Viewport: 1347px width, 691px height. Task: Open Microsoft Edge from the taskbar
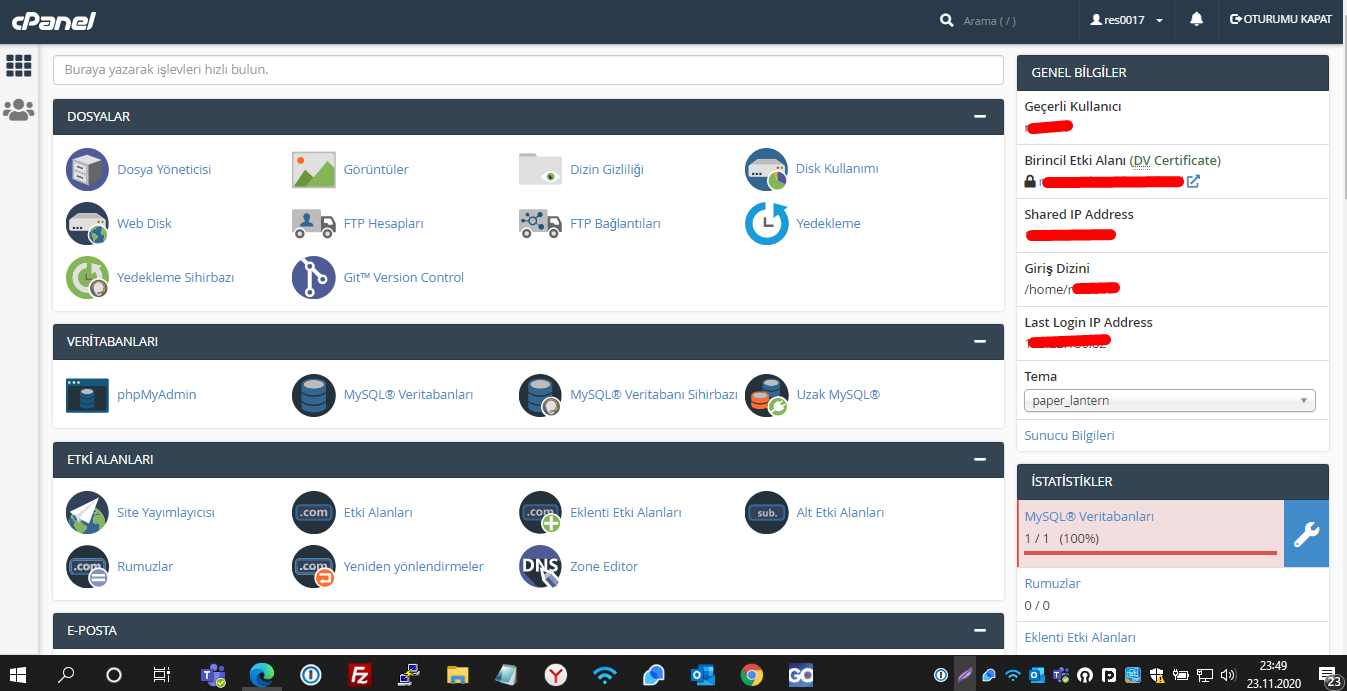(x=262, y=674)
